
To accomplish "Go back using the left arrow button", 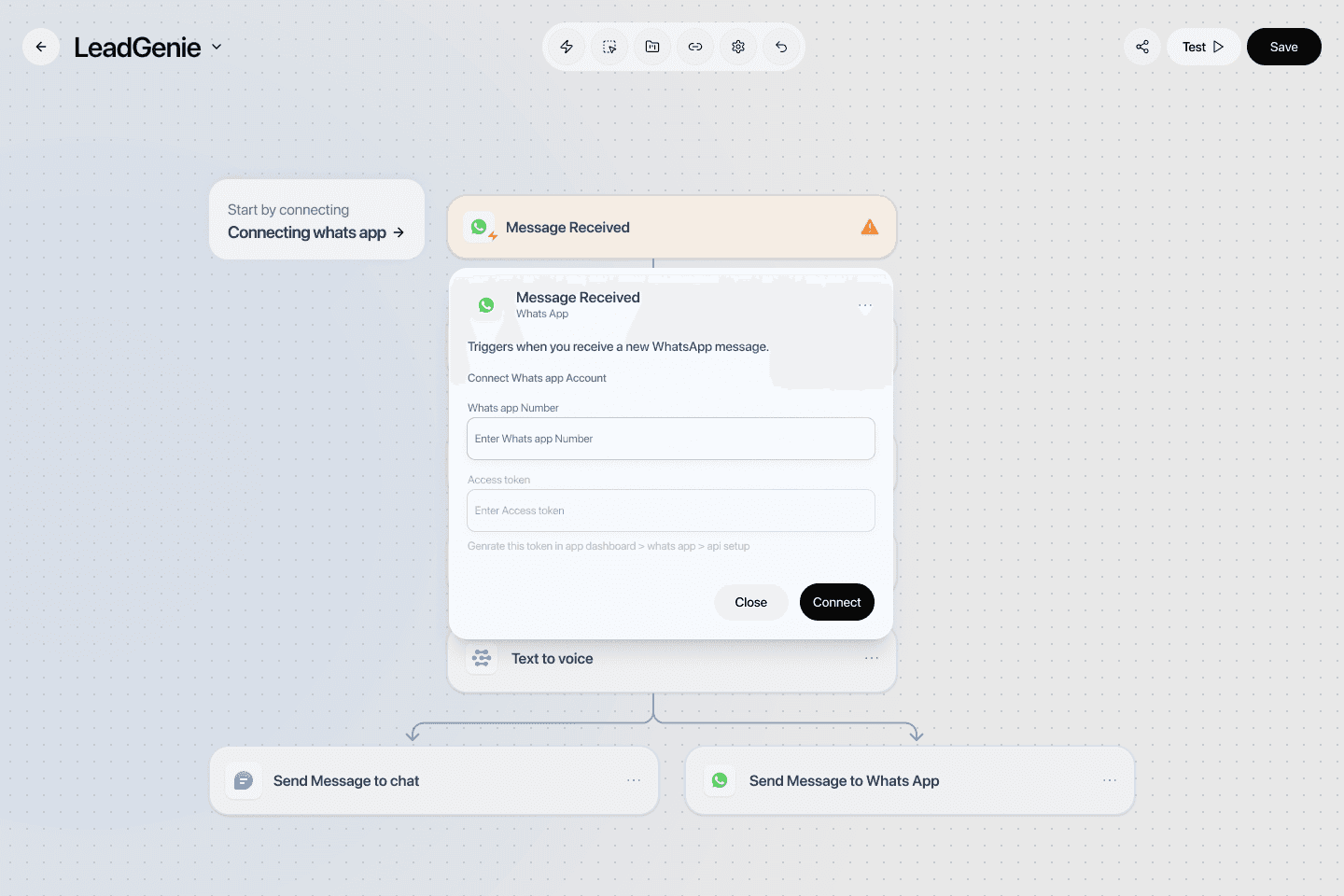I will point(41,47).
